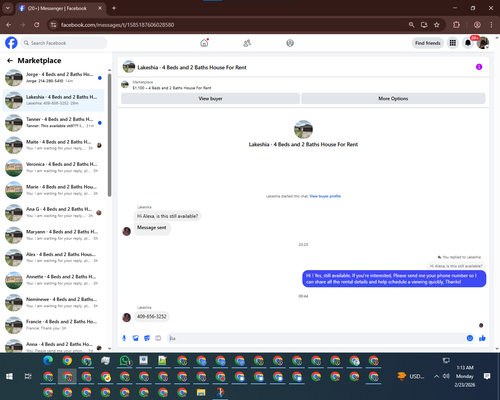Viewport: 500px width, 400px height.
Task: Open the emoji picker in message box
Action: (x=470, y=338)
